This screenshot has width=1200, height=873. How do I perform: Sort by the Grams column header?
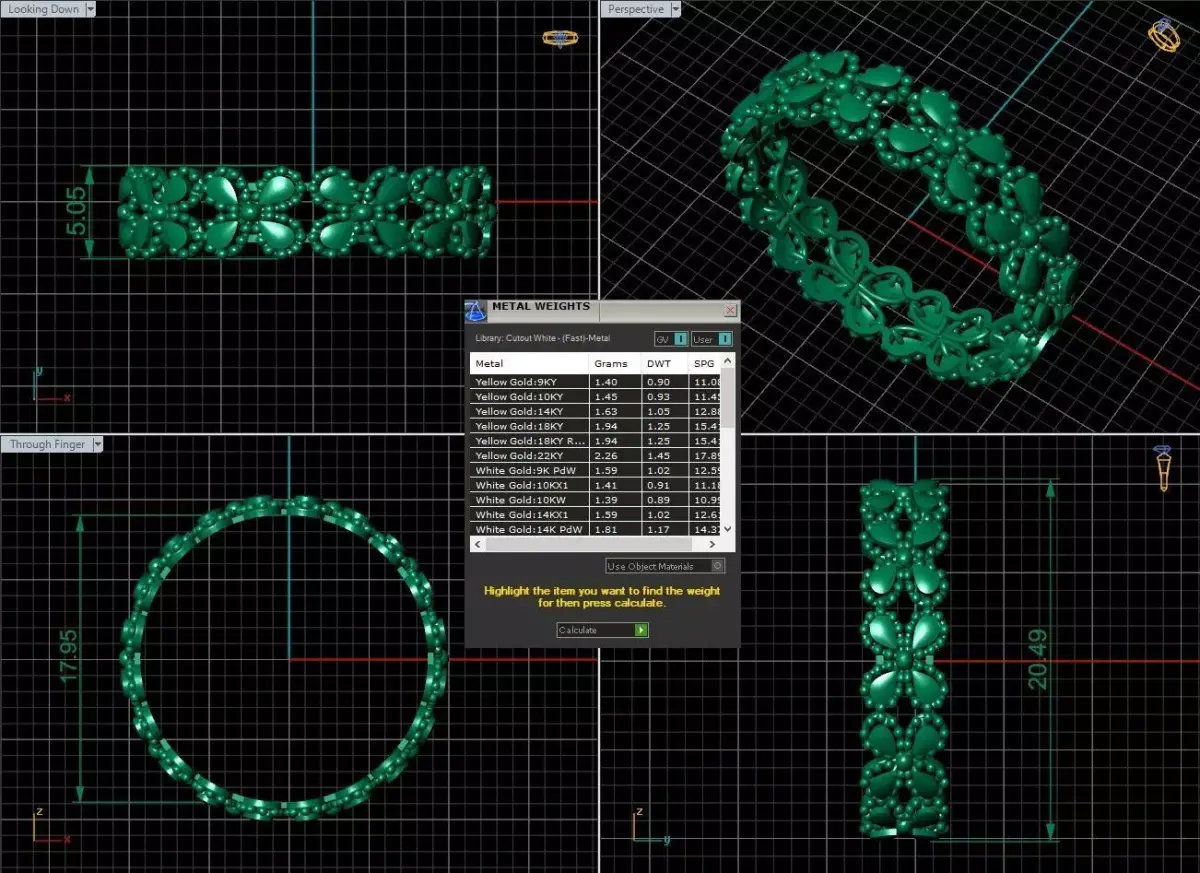[x=614, y=363]
